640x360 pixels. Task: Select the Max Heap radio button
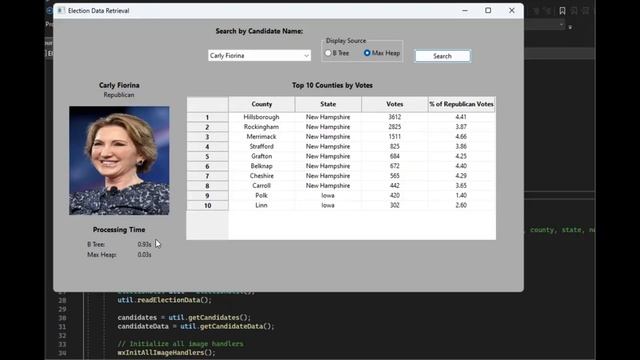pyautogui.click(x=367, y=53)
